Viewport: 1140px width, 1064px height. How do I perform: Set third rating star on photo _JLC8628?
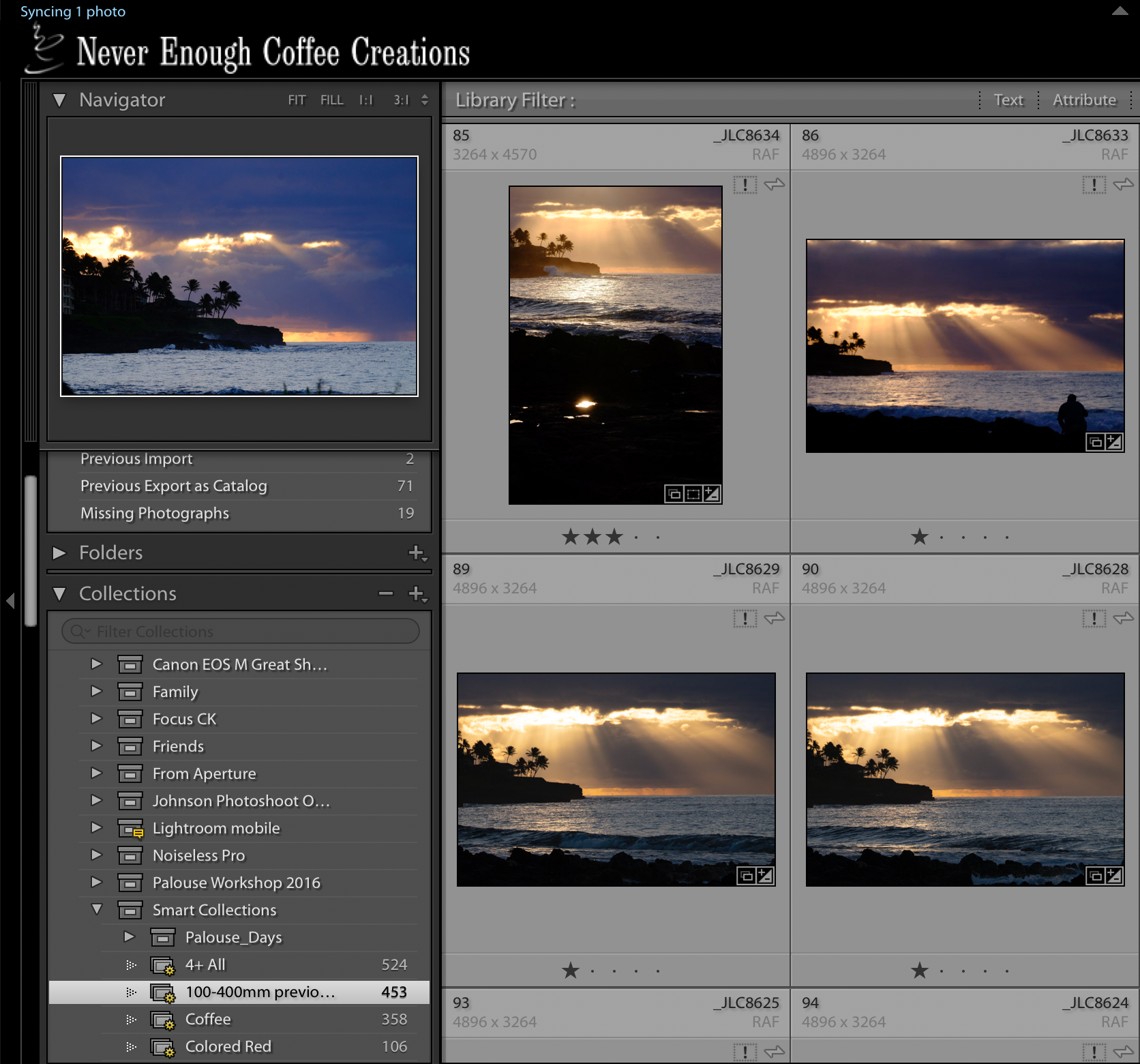(x=963, y=971)
